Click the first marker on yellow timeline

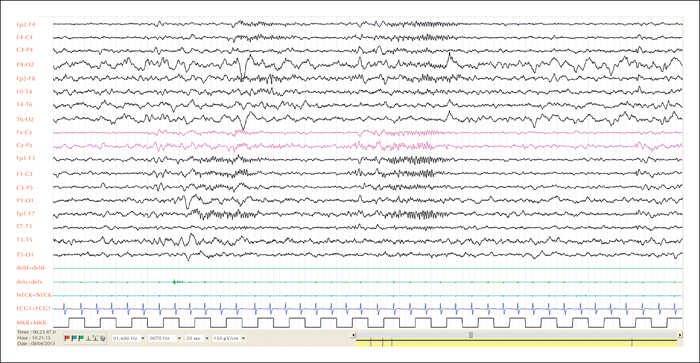(371, 342)
